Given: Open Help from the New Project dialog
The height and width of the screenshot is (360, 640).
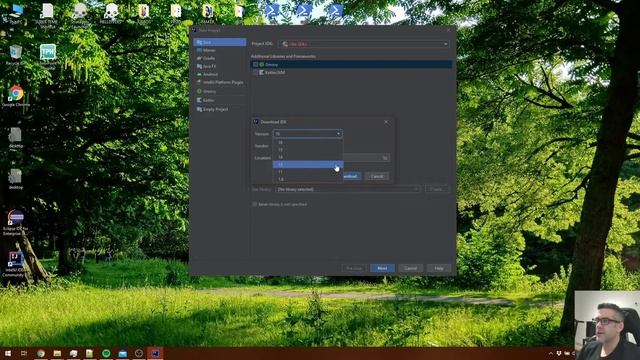Looking at the screenshot, I should (x=439, y=268).
